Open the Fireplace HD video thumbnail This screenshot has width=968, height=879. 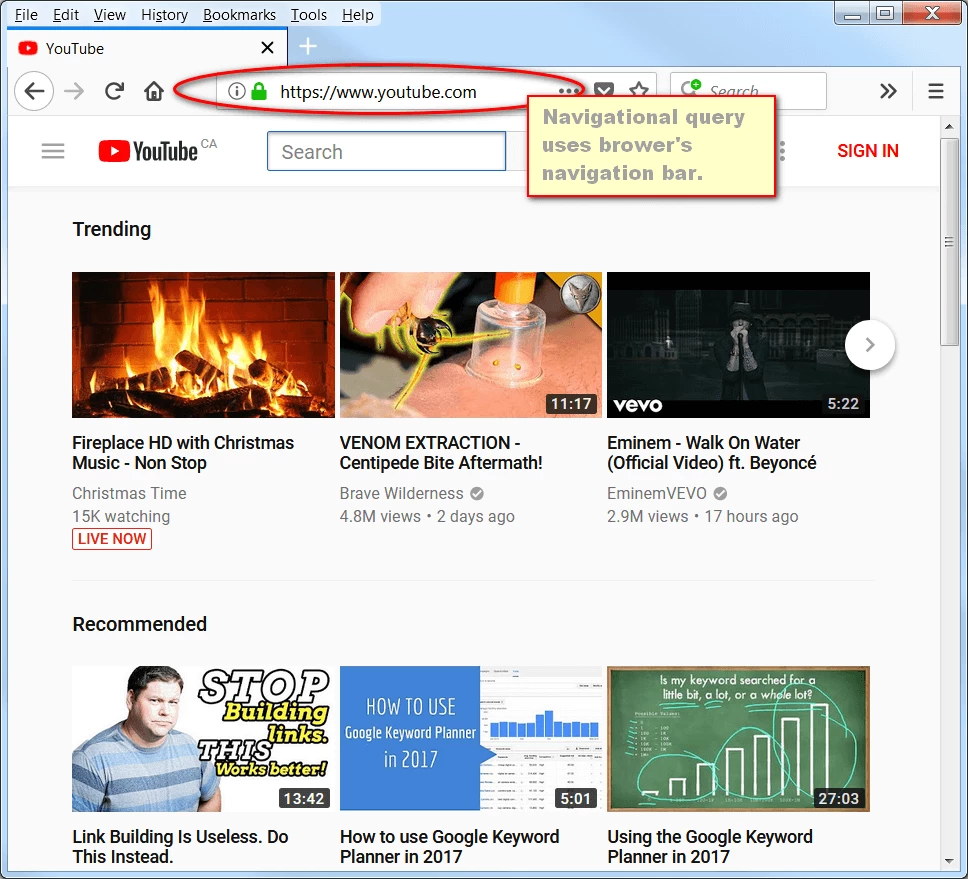pyautogui.click(x=203, y=345)
